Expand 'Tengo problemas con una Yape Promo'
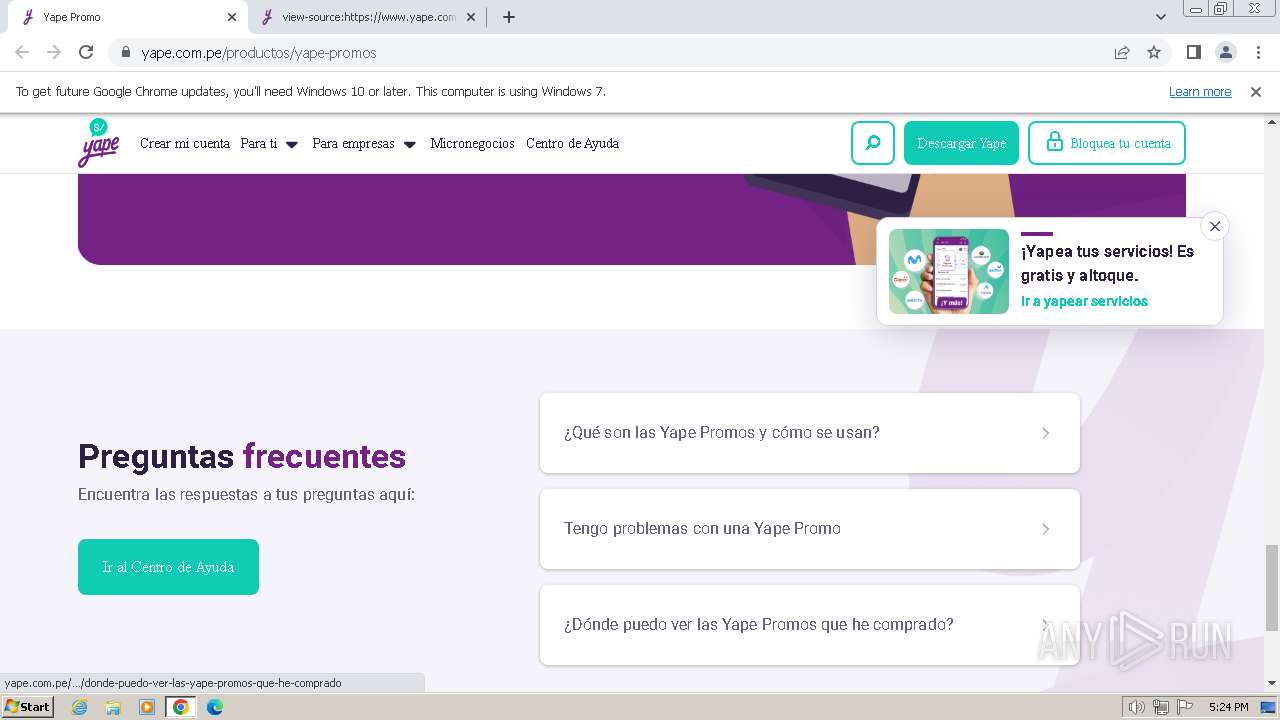Image resolution: width=1280 pixels, height=720 pixels. pyautogui.click(x=810, y=529)
